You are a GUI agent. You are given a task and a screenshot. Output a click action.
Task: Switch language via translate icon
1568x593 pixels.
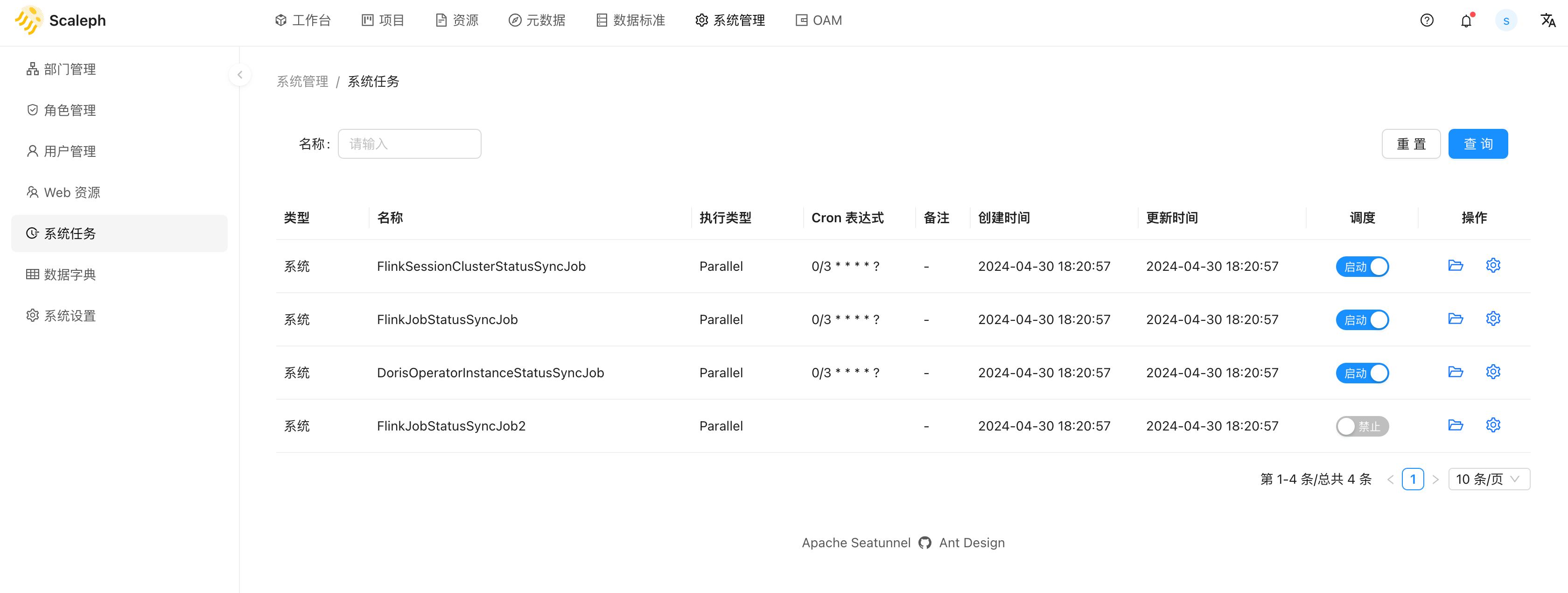click(x=1548, y=21)
